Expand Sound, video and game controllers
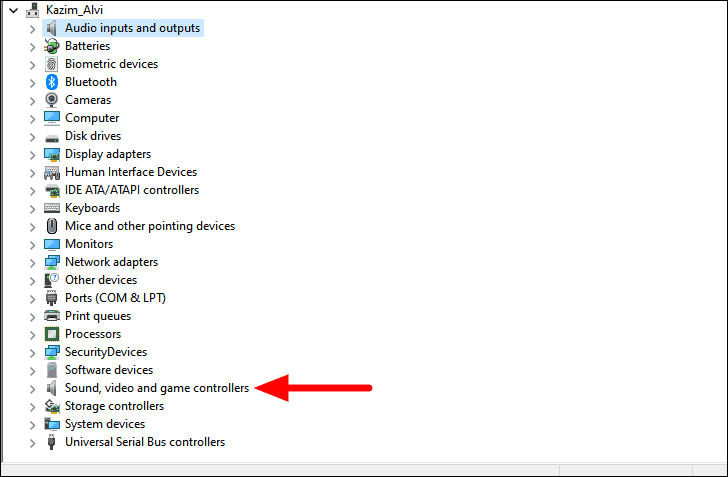This screenshot has width=728, height=477. (x=32, y=389)
